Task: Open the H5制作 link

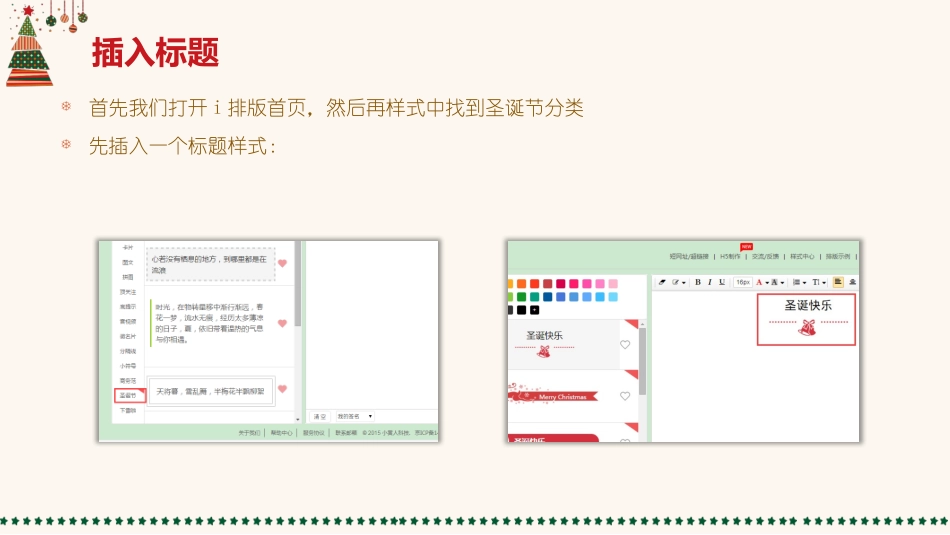Action: click(x=730, y=257)
